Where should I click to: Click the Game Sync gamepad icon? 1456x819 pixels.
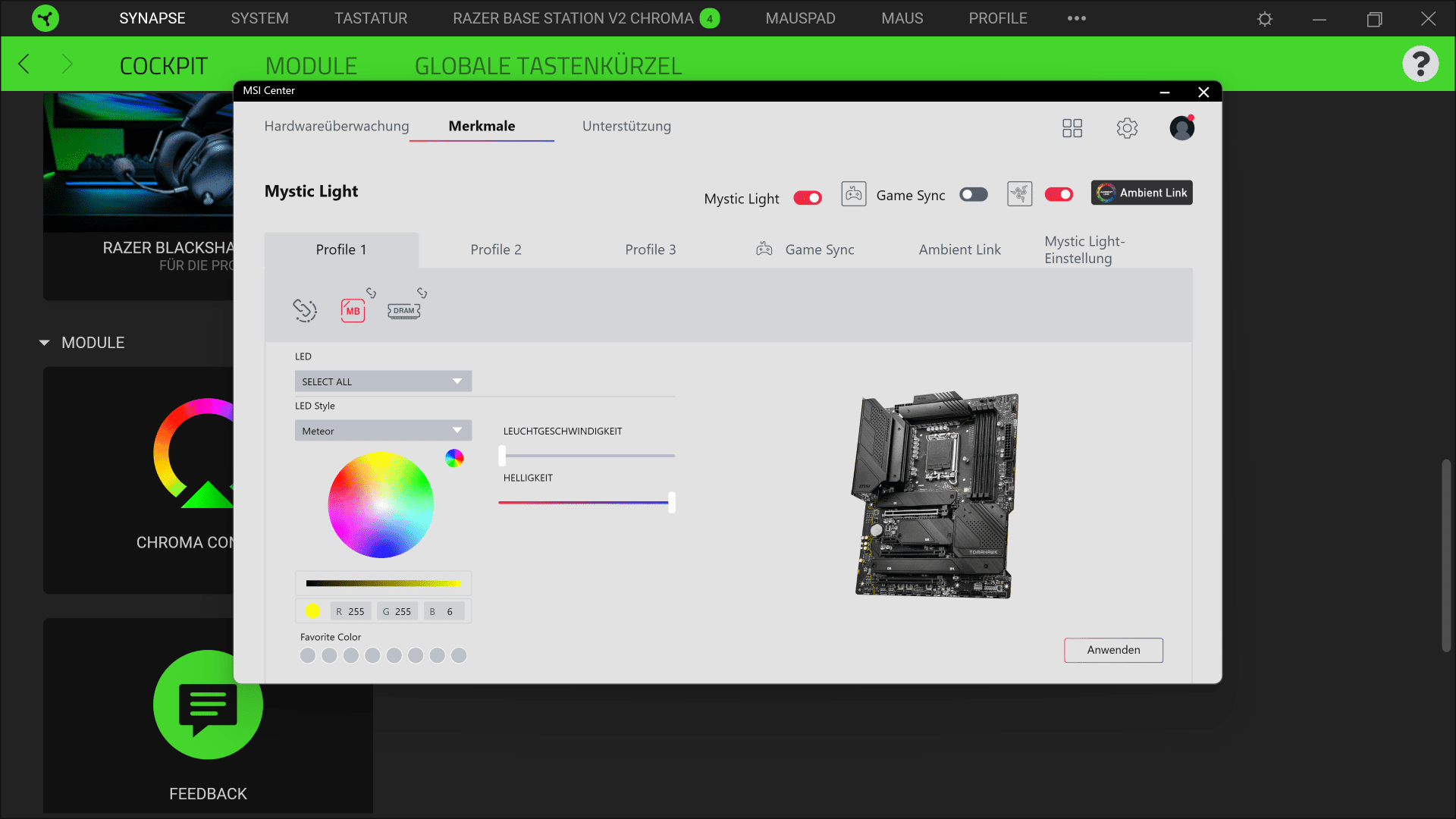pos(854,194)
